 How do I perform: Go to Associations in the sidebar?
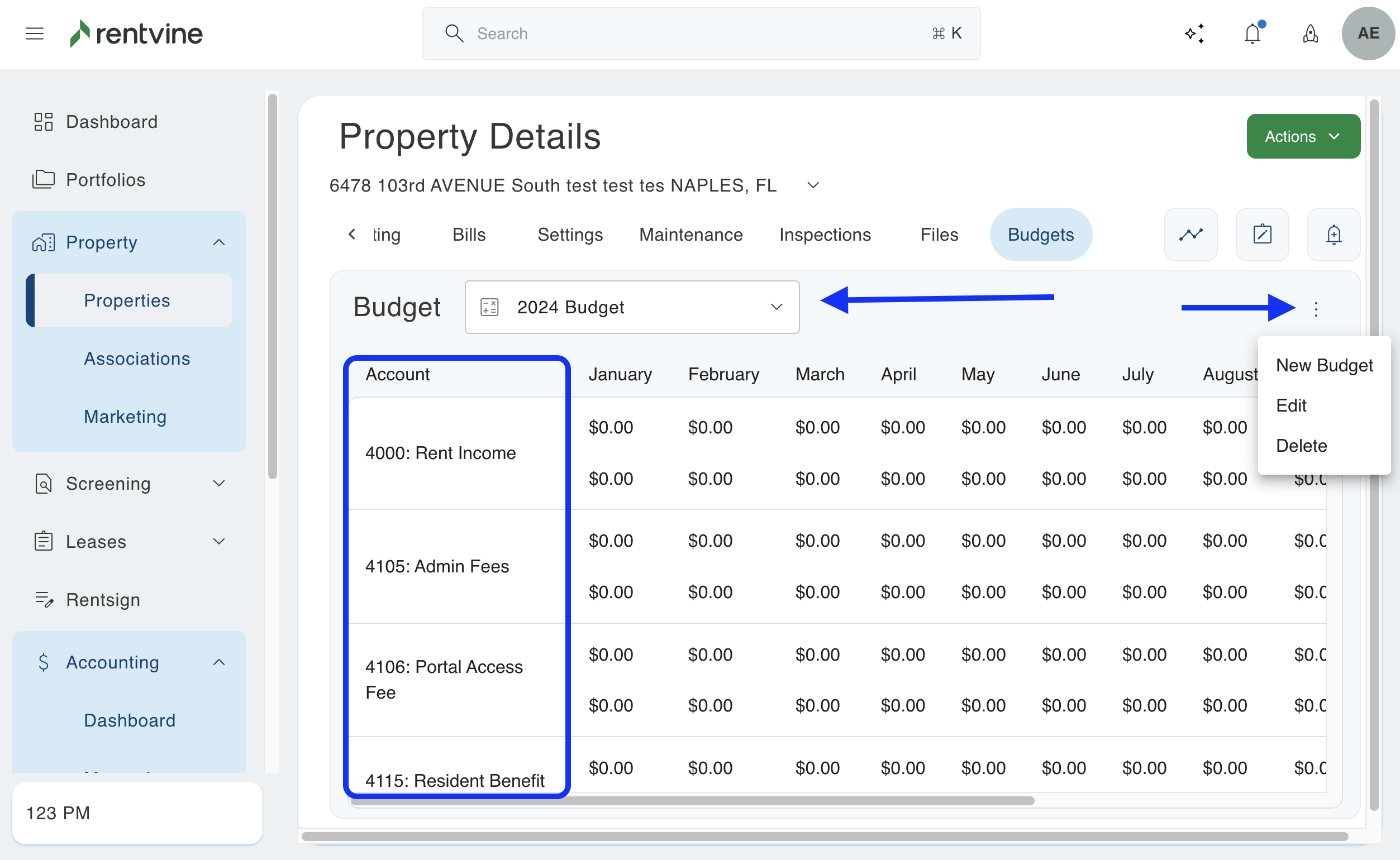(136, 359)
